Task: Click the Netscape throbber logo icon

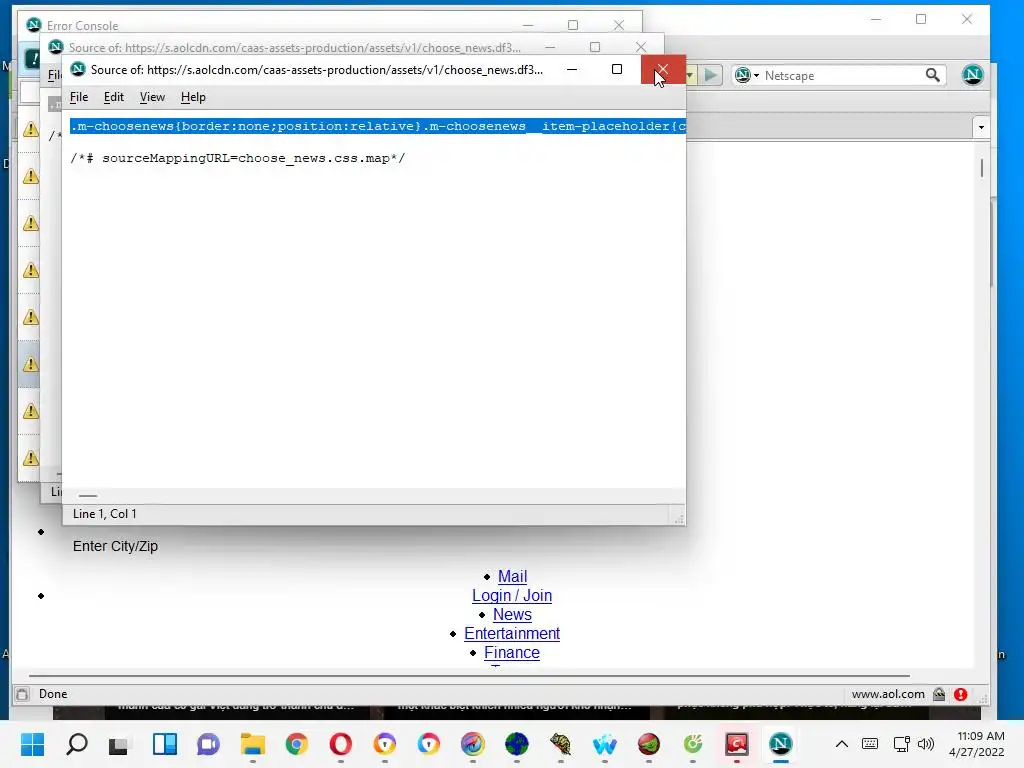Action: click(x=972, y=74)
